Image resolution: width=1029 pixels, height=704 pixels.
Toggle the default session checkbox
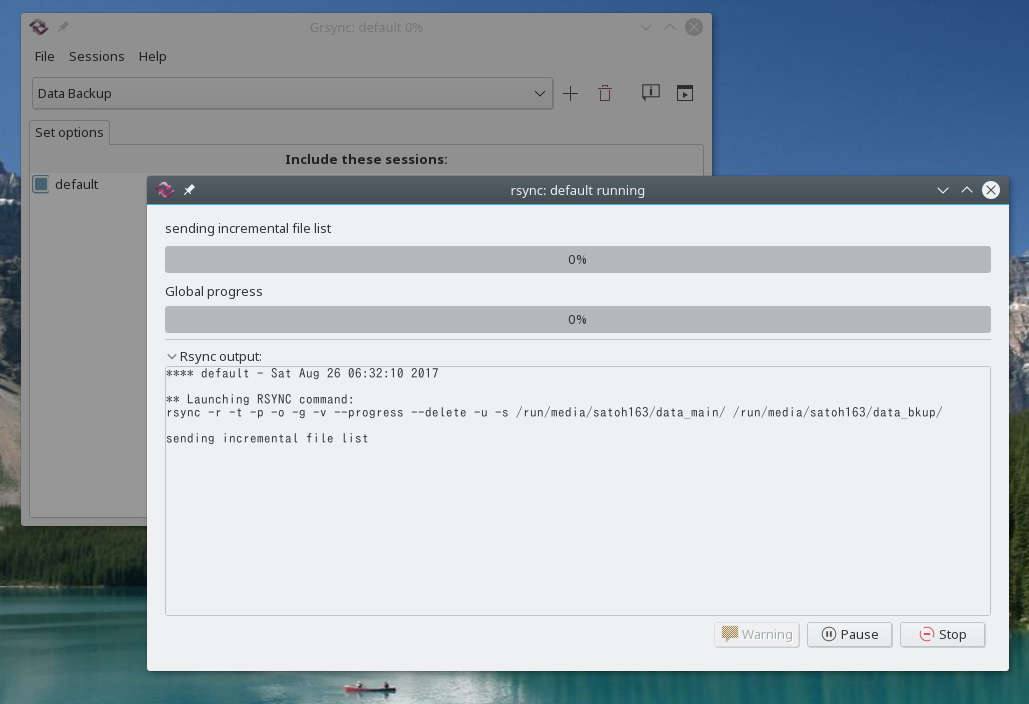(x=41, y=184)
